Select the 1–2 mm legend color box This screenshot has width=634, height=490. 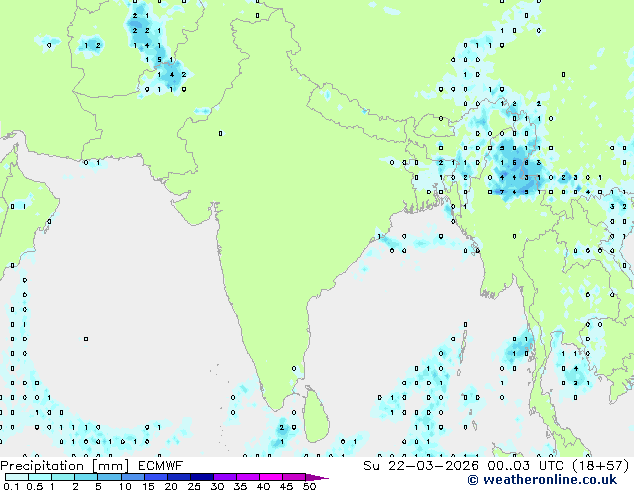[x=63, y=477]
